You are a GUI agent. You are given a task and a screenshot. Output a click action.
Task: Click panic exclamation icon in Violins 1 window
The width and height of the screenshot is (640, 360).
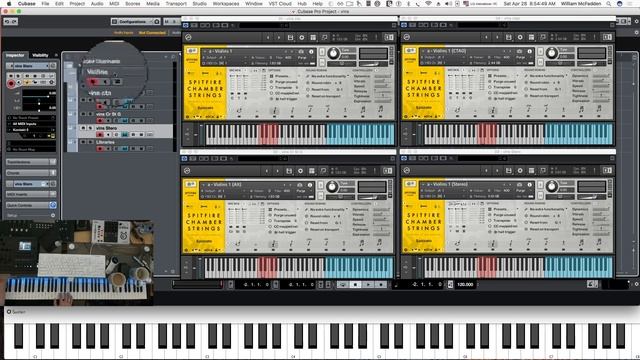click(x=376, y=37)
